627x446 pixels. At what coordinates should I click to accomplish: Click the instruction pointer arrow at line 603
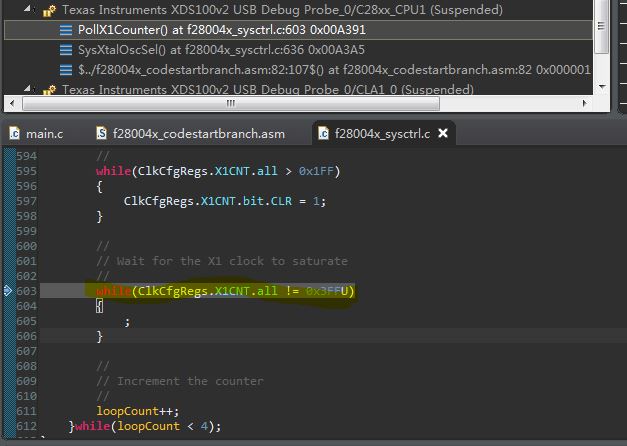[8, 290]
